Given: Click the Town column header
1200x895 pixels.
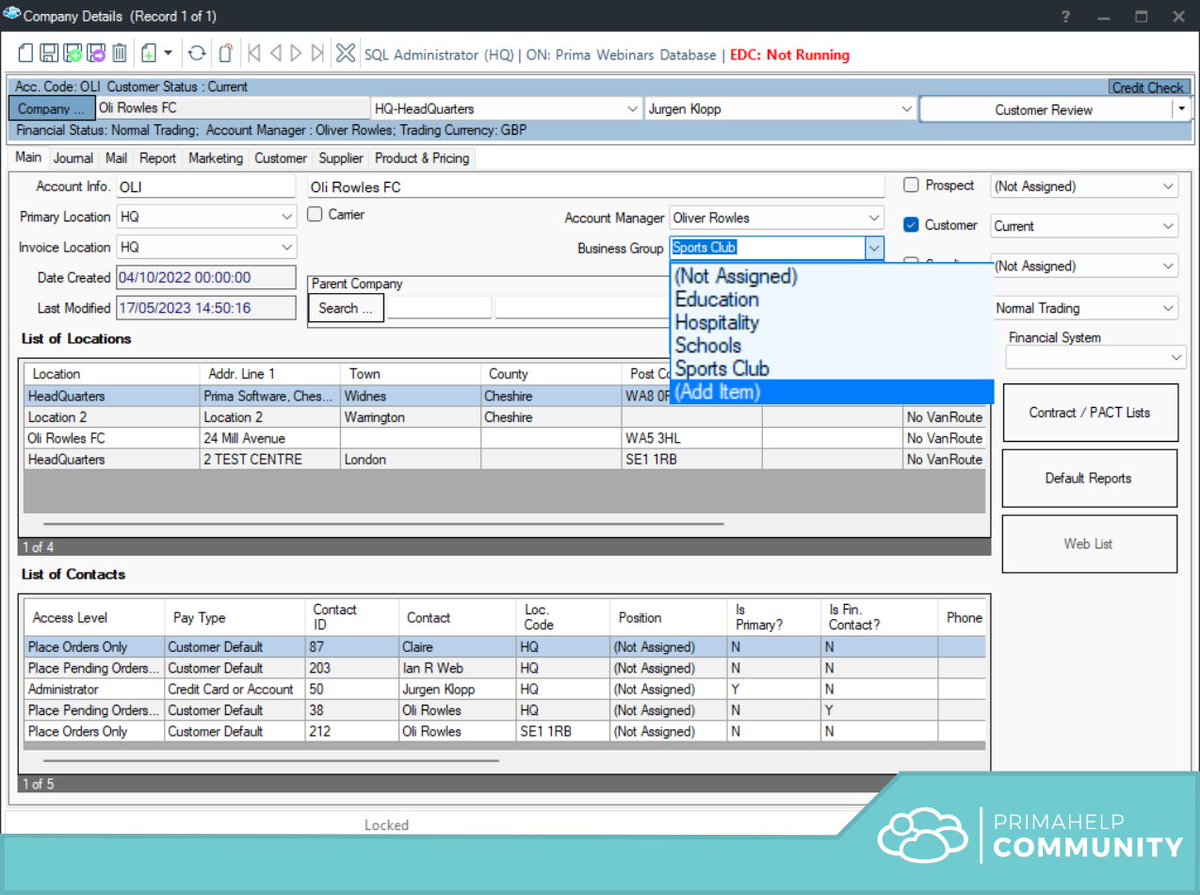Looking at the screenshot, I should pyautogui.click(x=410, y=374).
